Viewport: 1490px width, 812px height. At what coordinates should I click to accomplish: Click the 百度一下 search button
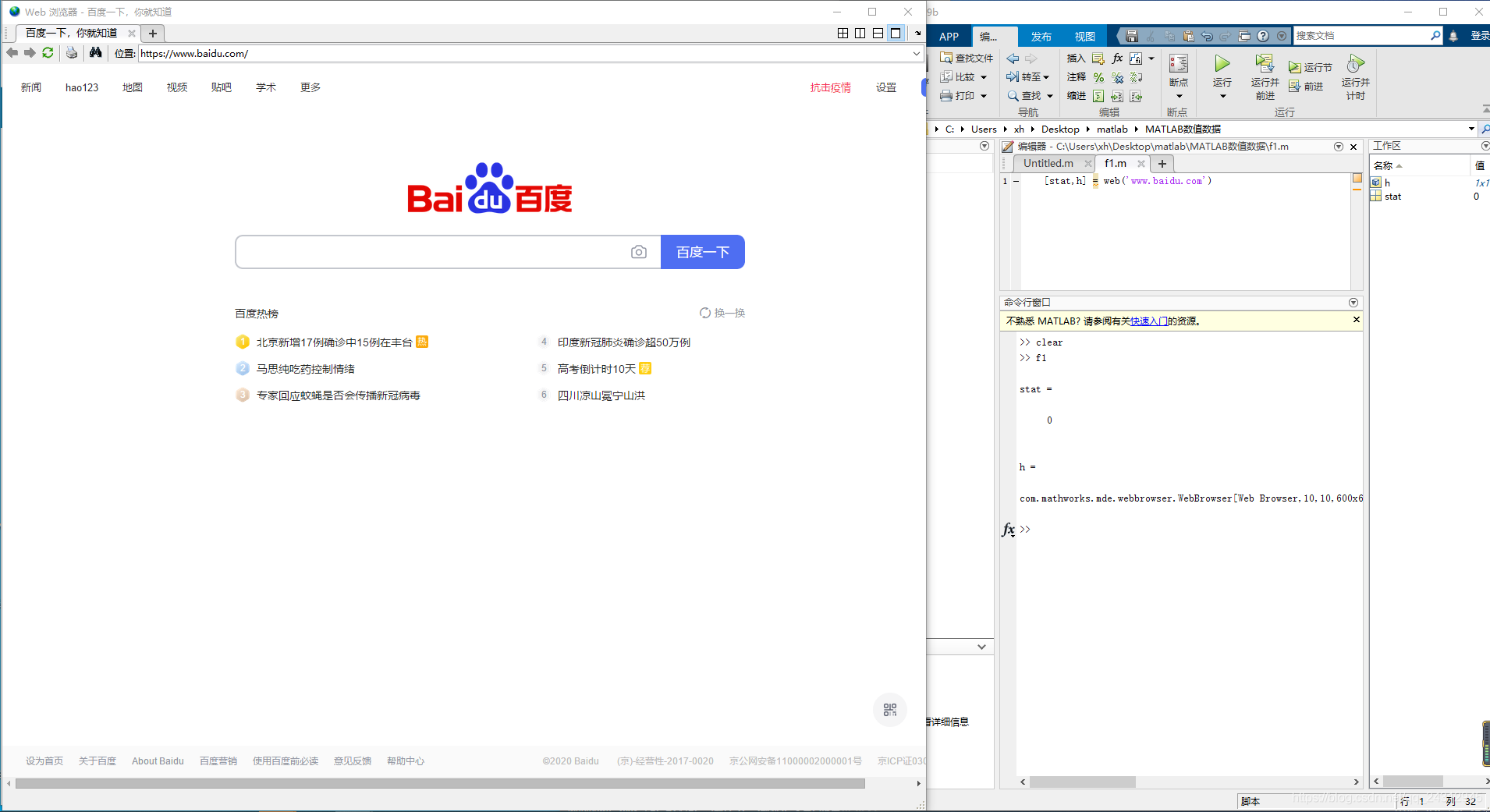click(x=701, y=251)
